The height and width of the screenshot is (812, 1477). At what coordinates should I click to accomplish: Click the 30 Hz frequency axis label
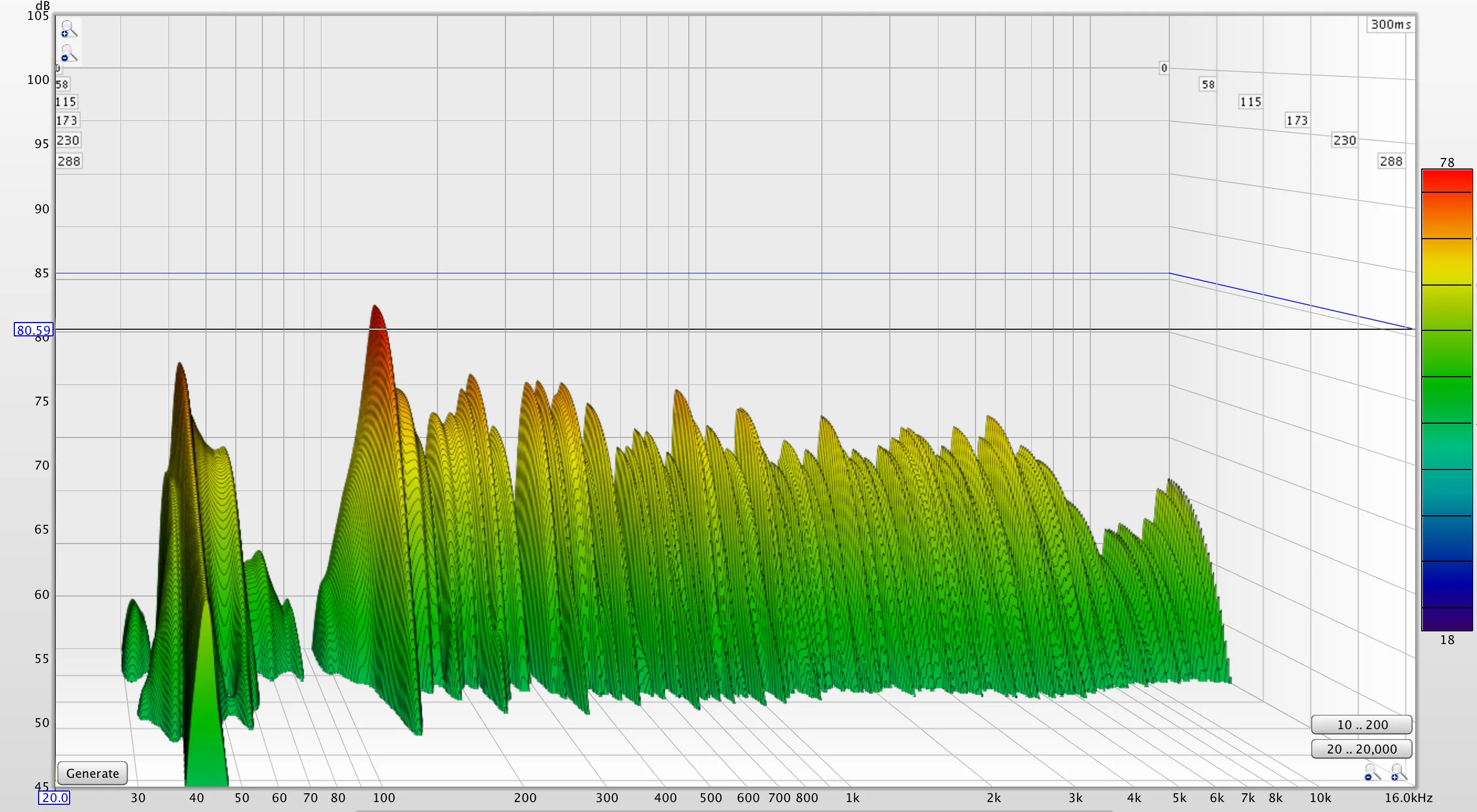[138, 798]
